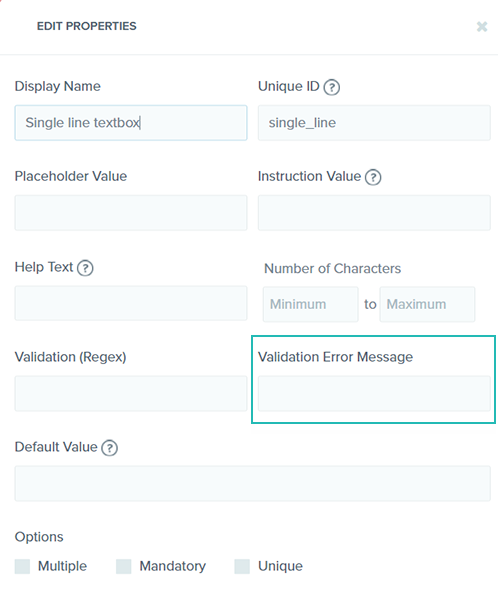The width and height of the screenshot is (498, 616).
Task: Close the Edit Properties panel
Action: coord(482,26)
